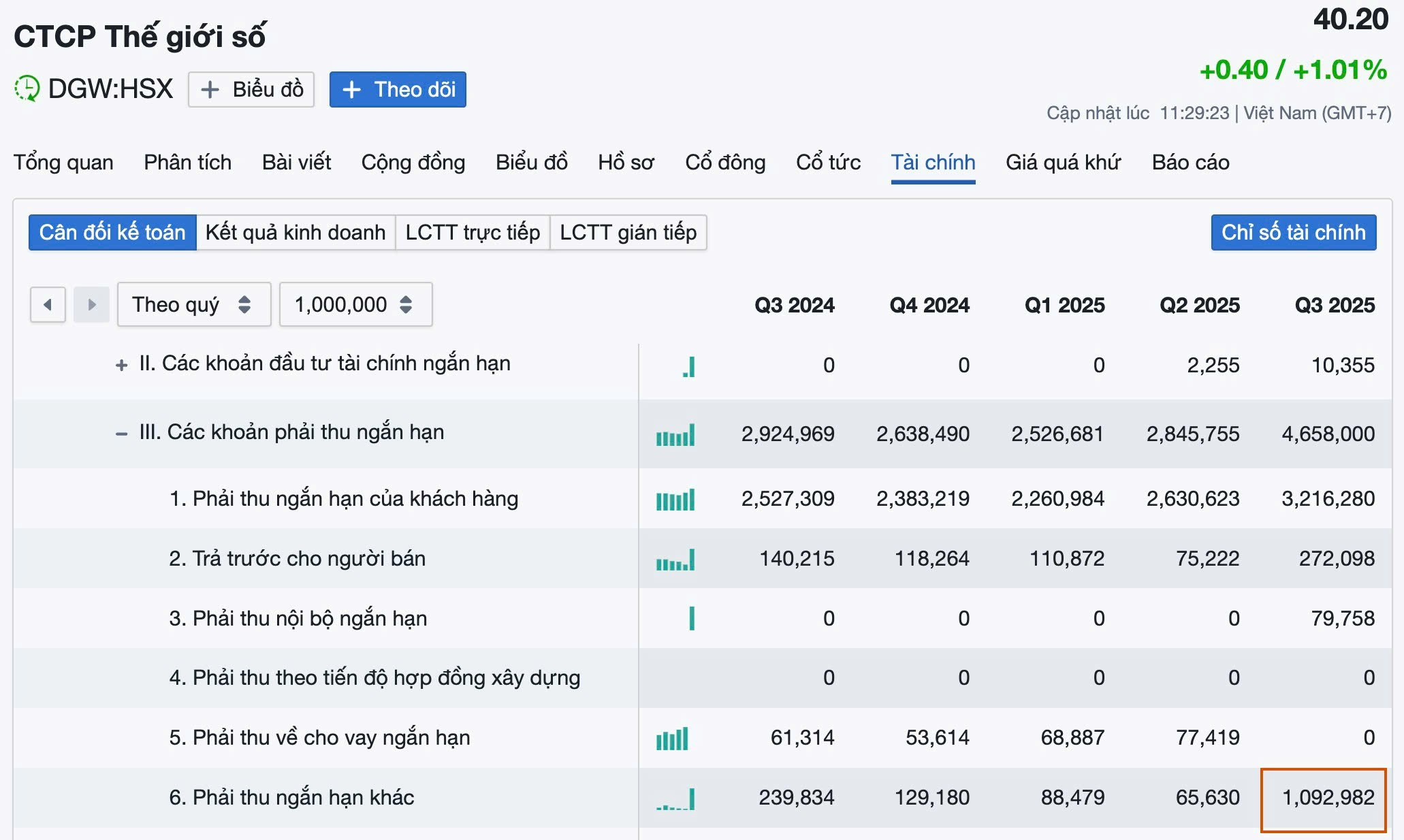
Task: Click previous period arrow button
Action: (48, 304)
